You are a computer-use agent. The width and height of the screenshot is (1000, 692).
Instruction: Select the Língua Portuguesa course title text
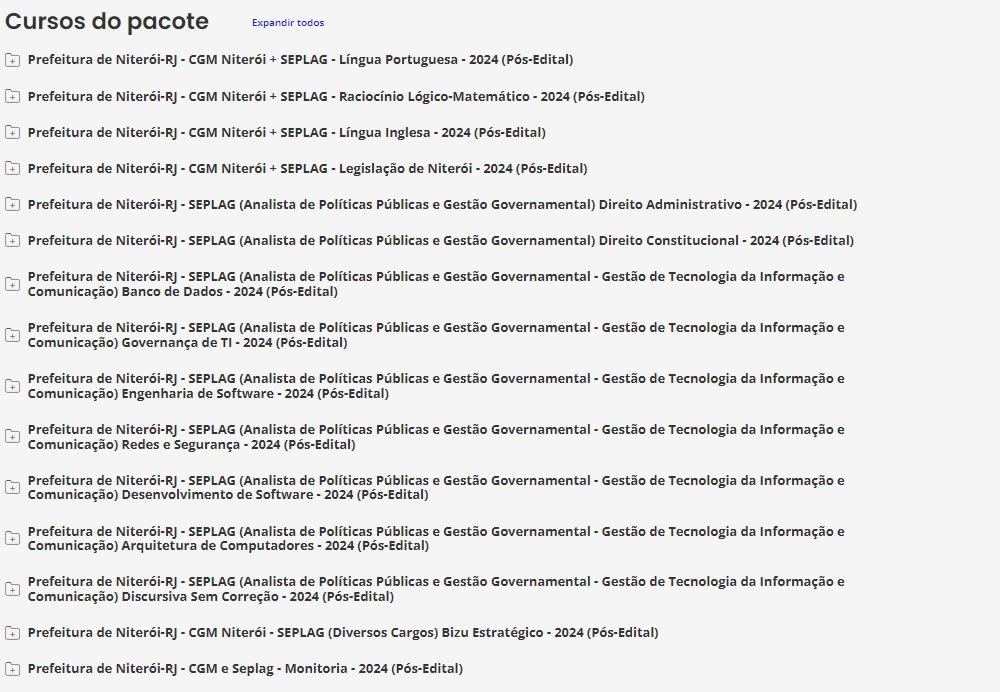coord(300,60)
